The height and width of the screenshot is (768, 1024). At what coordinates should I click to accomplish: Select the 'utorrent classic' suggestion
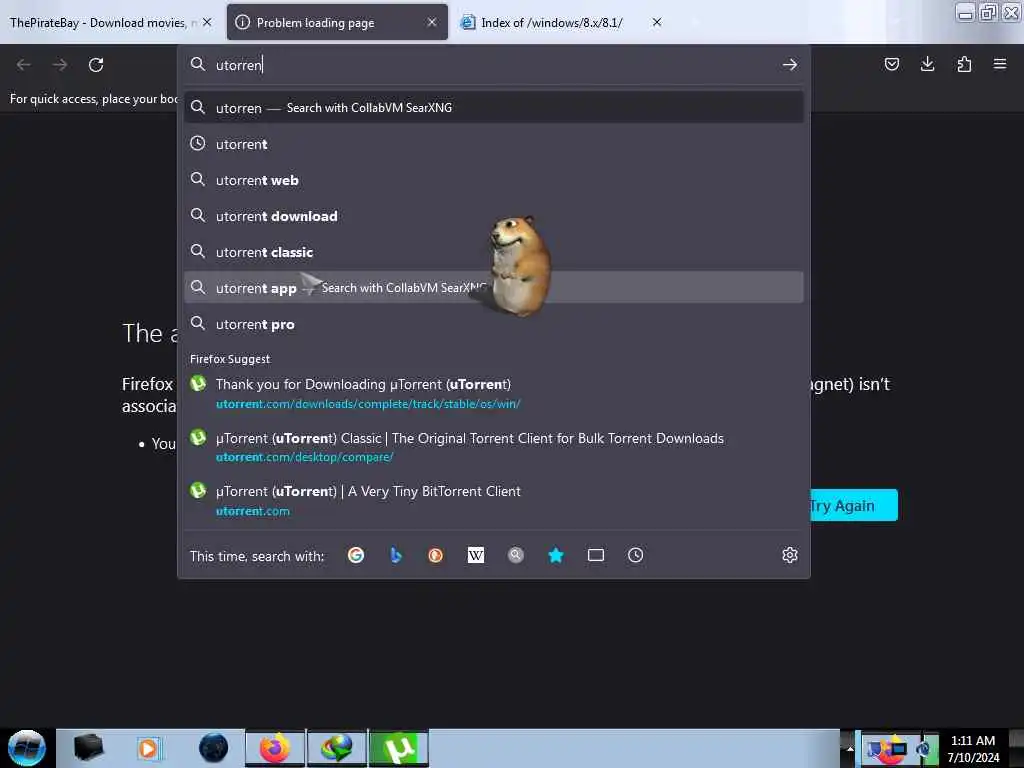coord(494,251)
